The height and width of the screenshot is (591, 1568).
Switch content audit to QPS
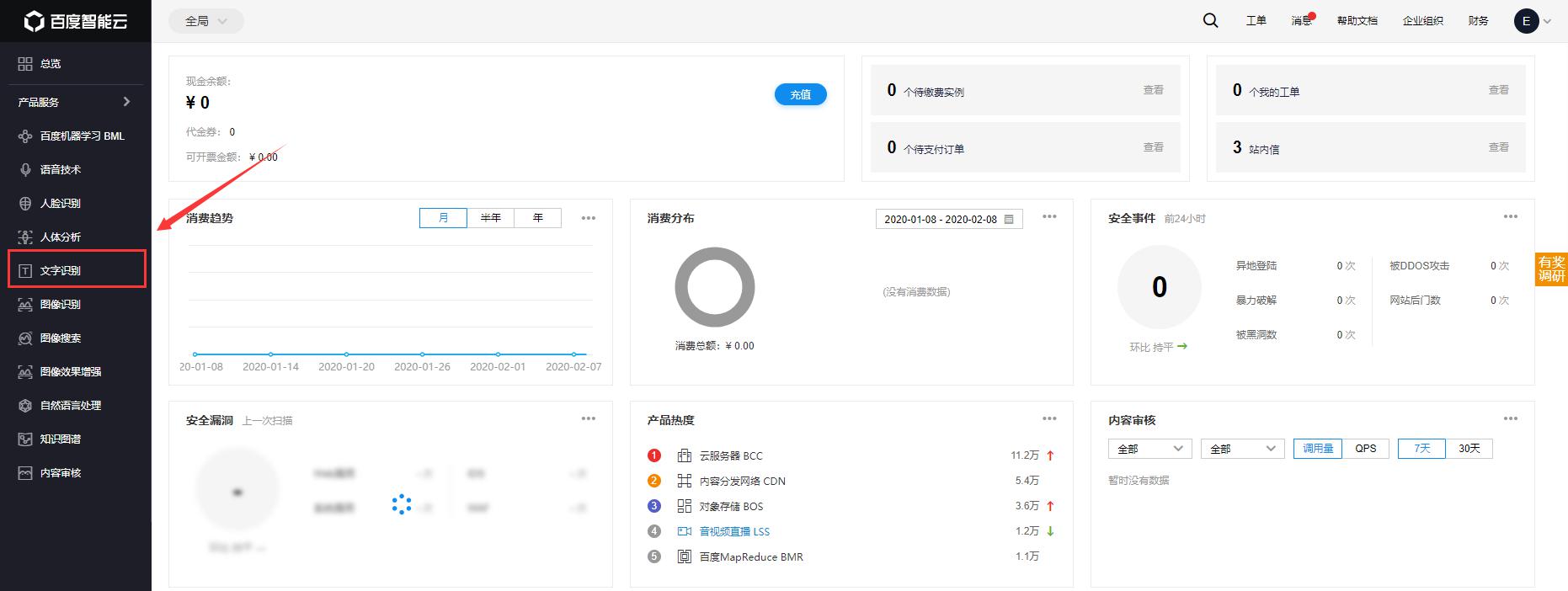point(1366,449)
